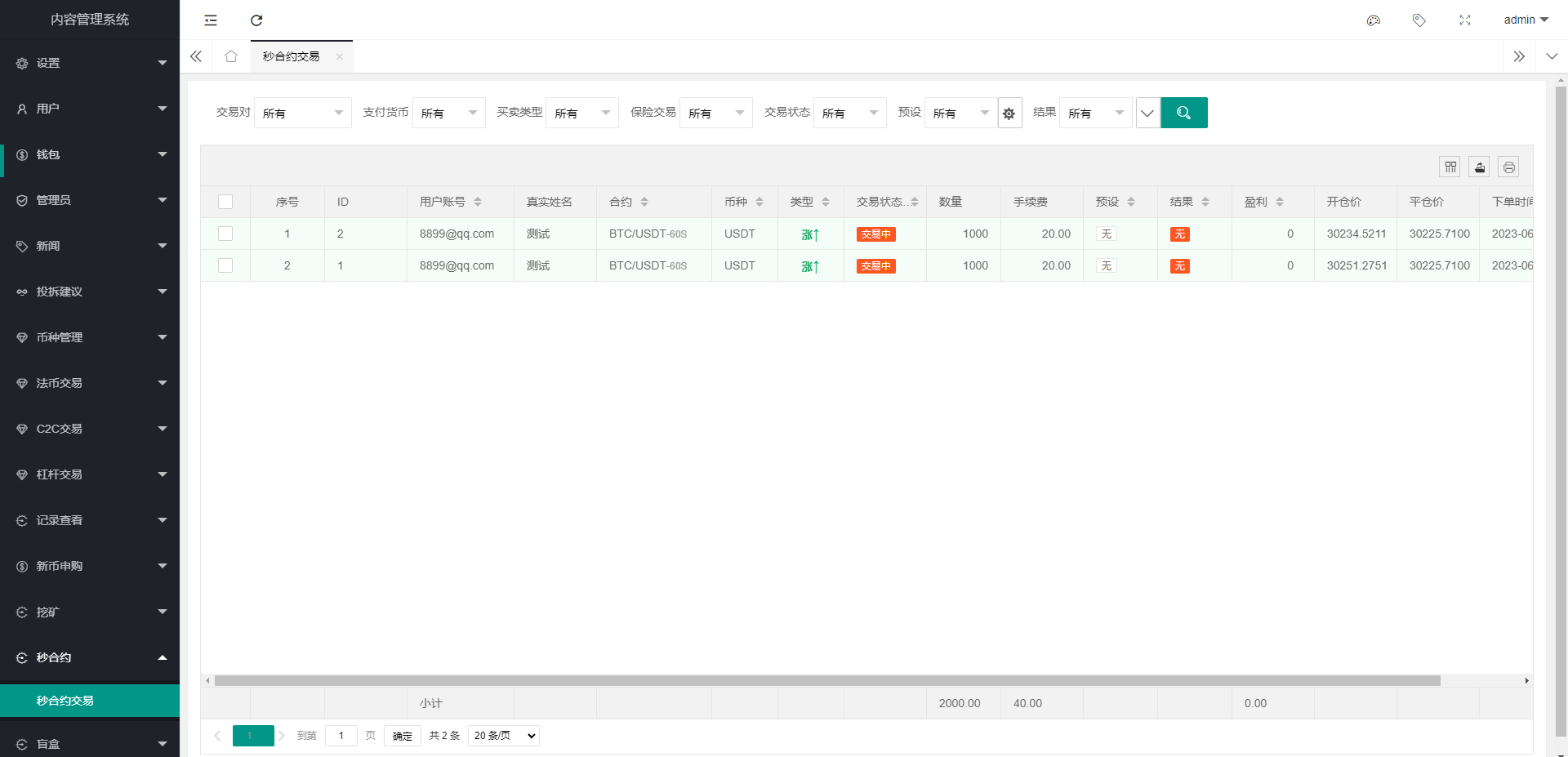
Task: Click the print table icon
Action: (1508, 167)
